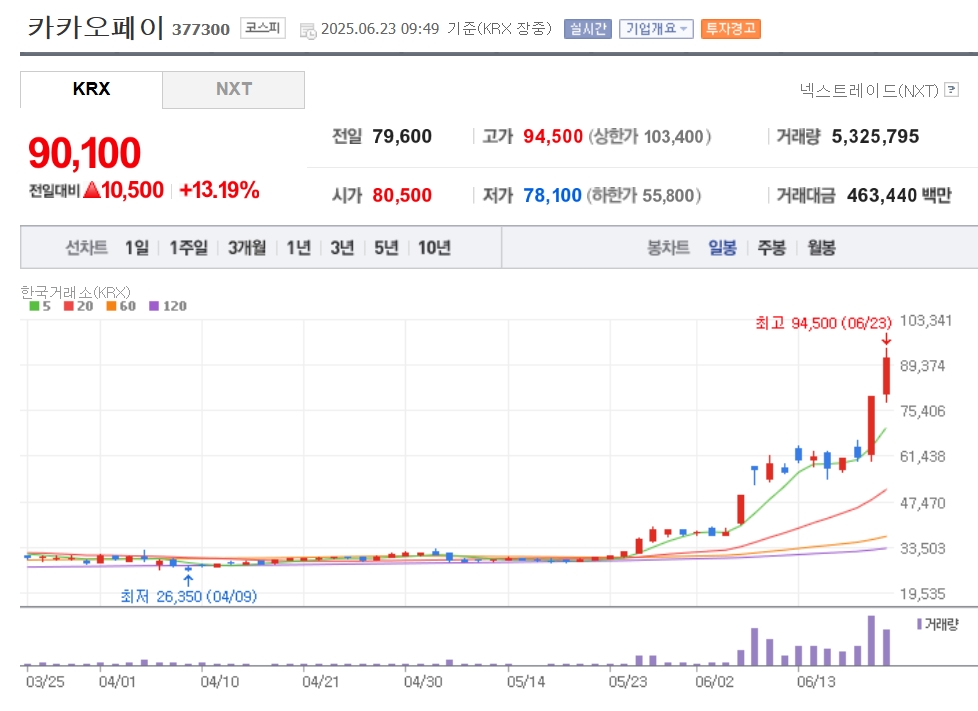The width and height of the screenshot is (978, 711).
Task: Click the 실시간 button
Action: pyautogui.click(x=588, y=29)
